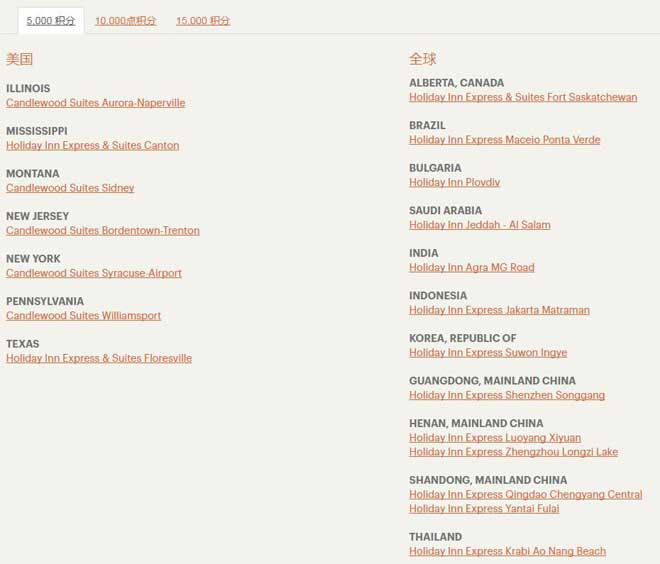Viewport: 660px width, 564px height.
Task: Click the INDIA label
Action: point(423,253)
